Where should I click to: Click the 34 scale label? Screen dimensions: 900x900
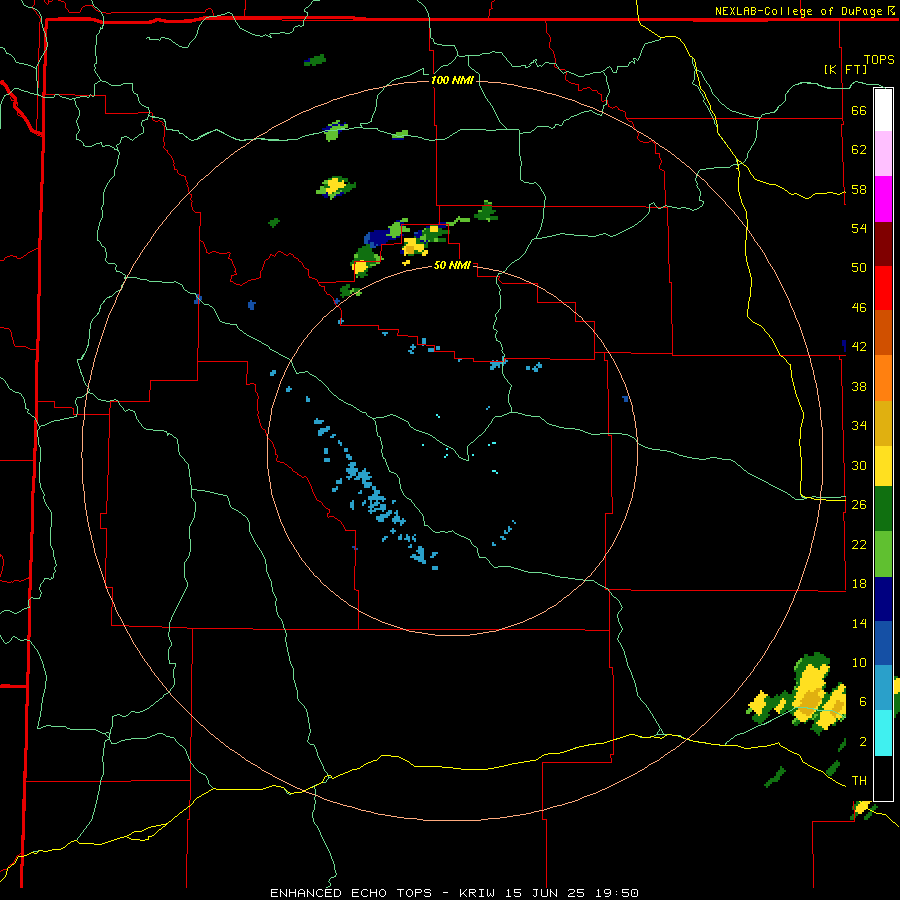coord(859,426)
